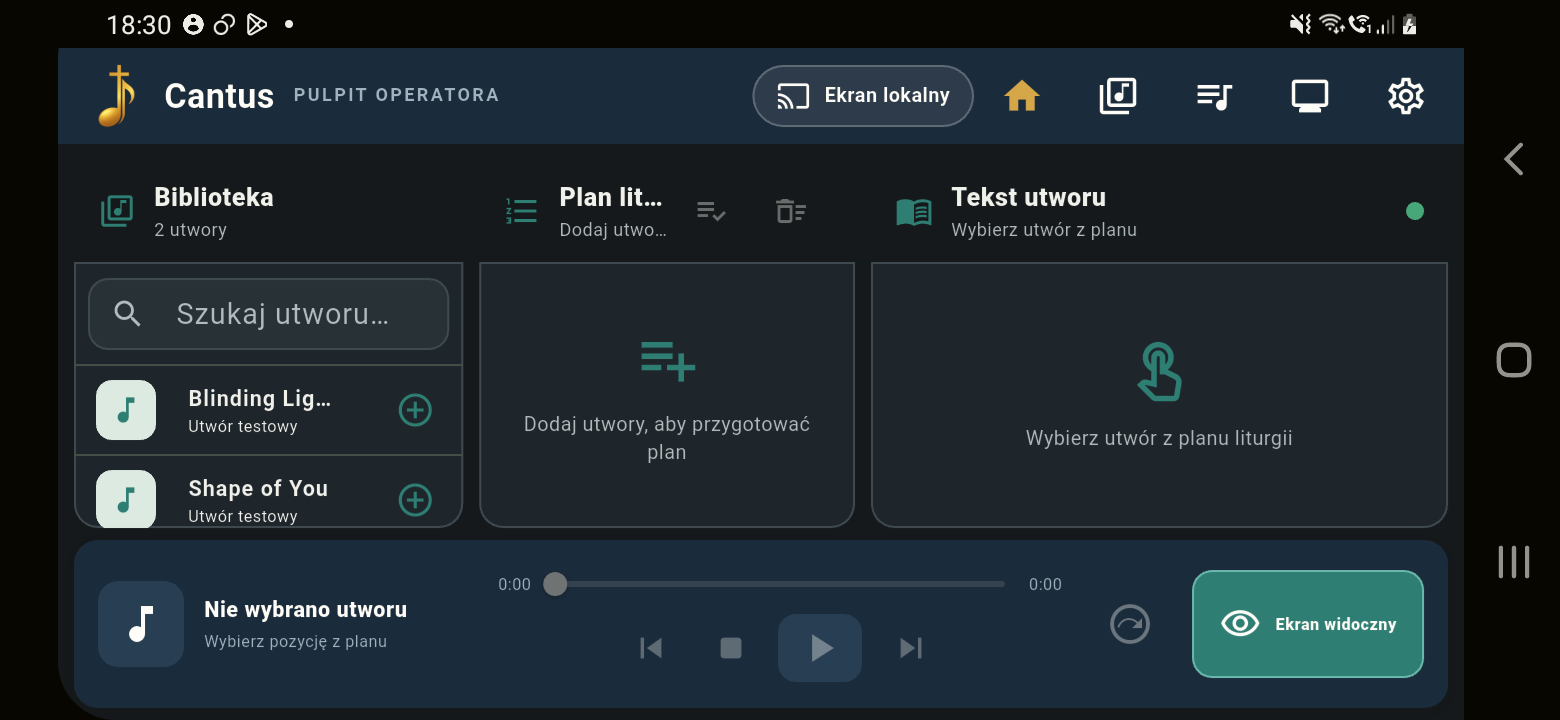
Task: Select the Shape of You library entry
Action: [268, 491]
